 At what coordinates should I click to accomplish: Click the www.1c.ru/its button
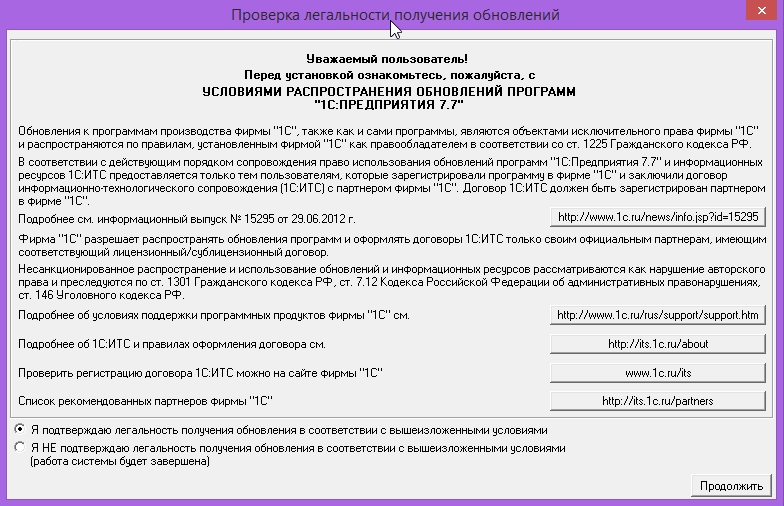658,373
